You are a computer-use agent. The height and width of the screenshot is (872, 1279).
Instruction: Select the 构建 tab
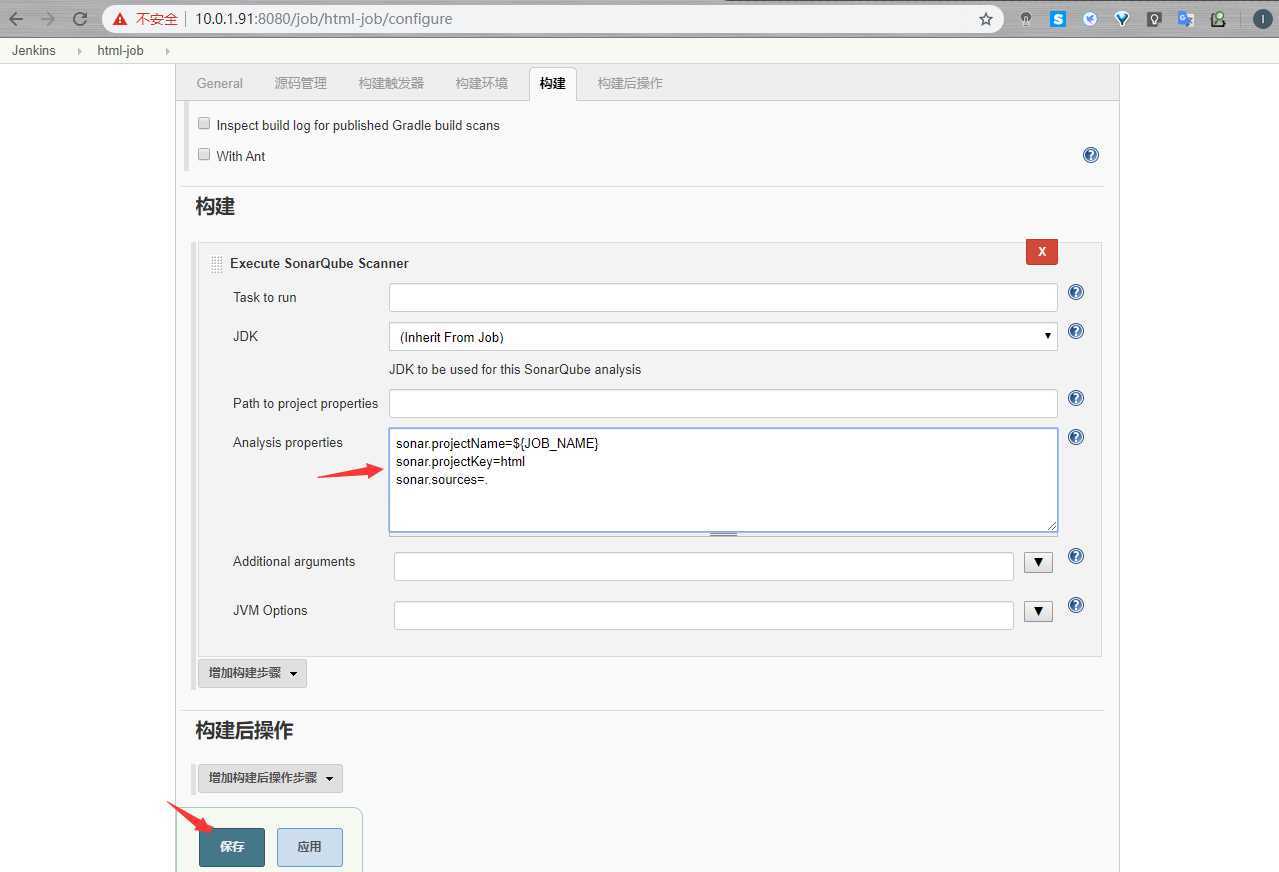[552, 83]
